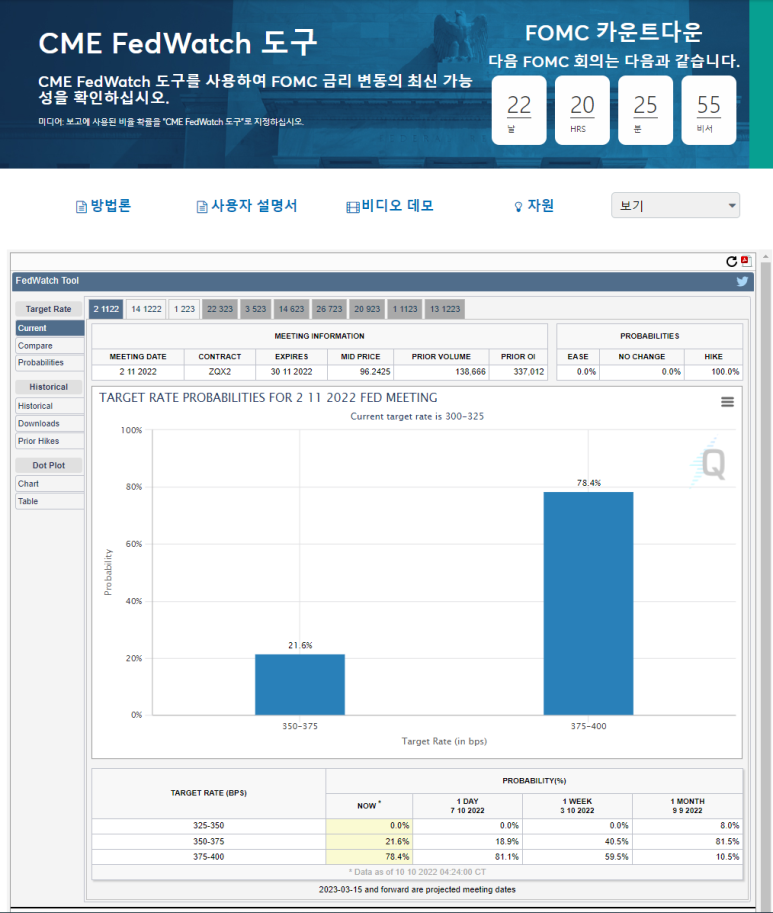This screenshot has width=773, height=913.
Task: Click the lightbulb icon beside 자원
Action: point(518,207)
